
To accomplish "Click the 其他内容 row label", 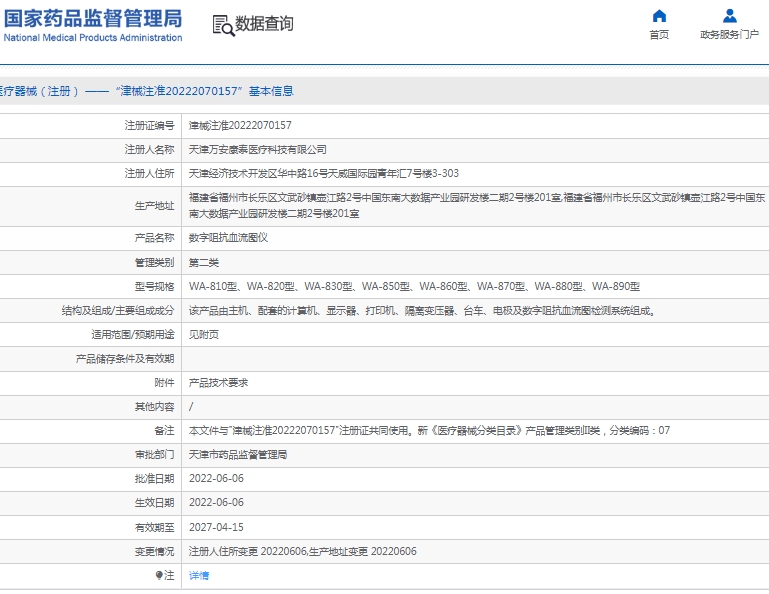I will click(x=154, y=407).
